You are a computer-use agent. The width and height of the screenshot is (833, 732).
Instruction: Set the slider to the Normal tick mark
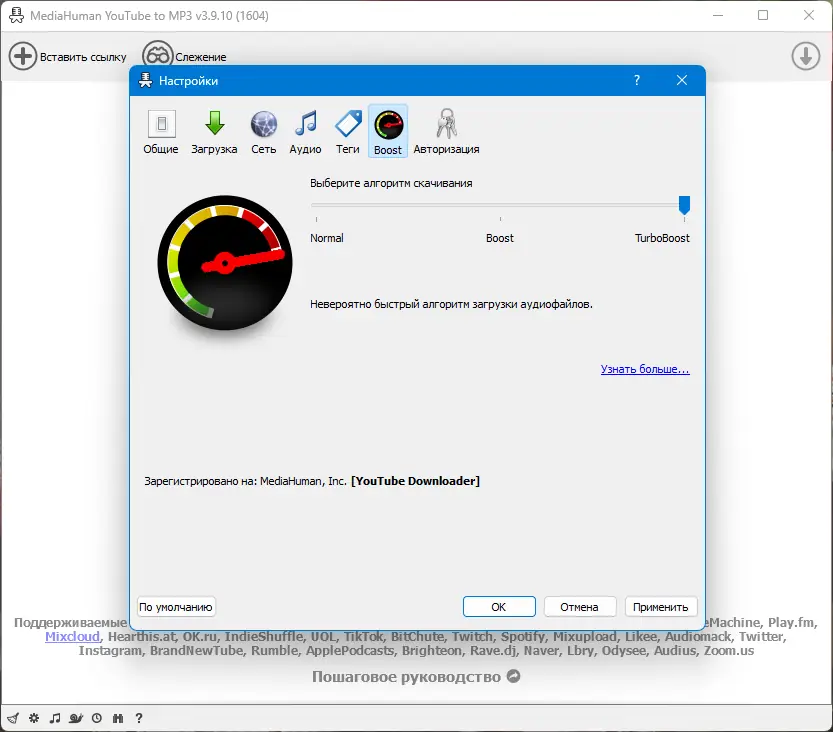coord(317,218)
